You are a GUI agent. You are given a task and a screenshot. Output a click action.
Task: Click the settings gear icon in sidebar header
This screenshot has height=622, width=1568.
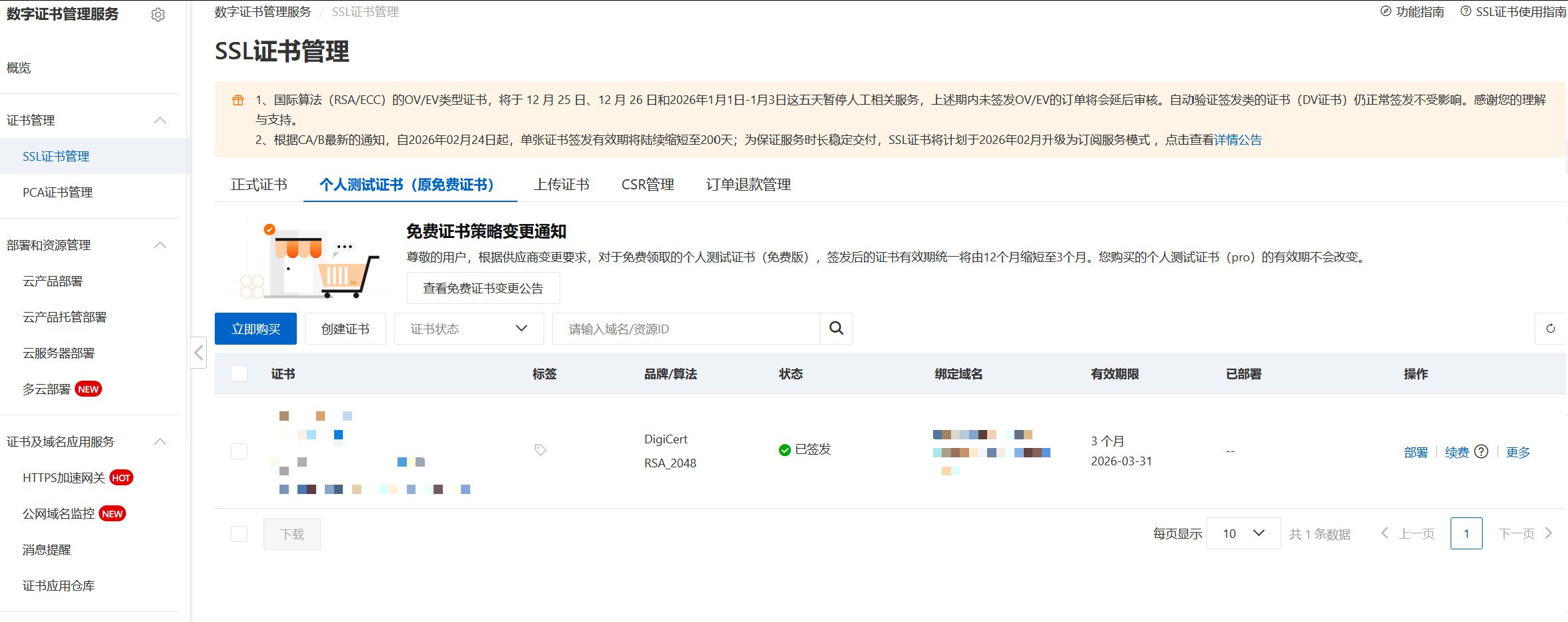pyautogui.click(x=158, y=15)
